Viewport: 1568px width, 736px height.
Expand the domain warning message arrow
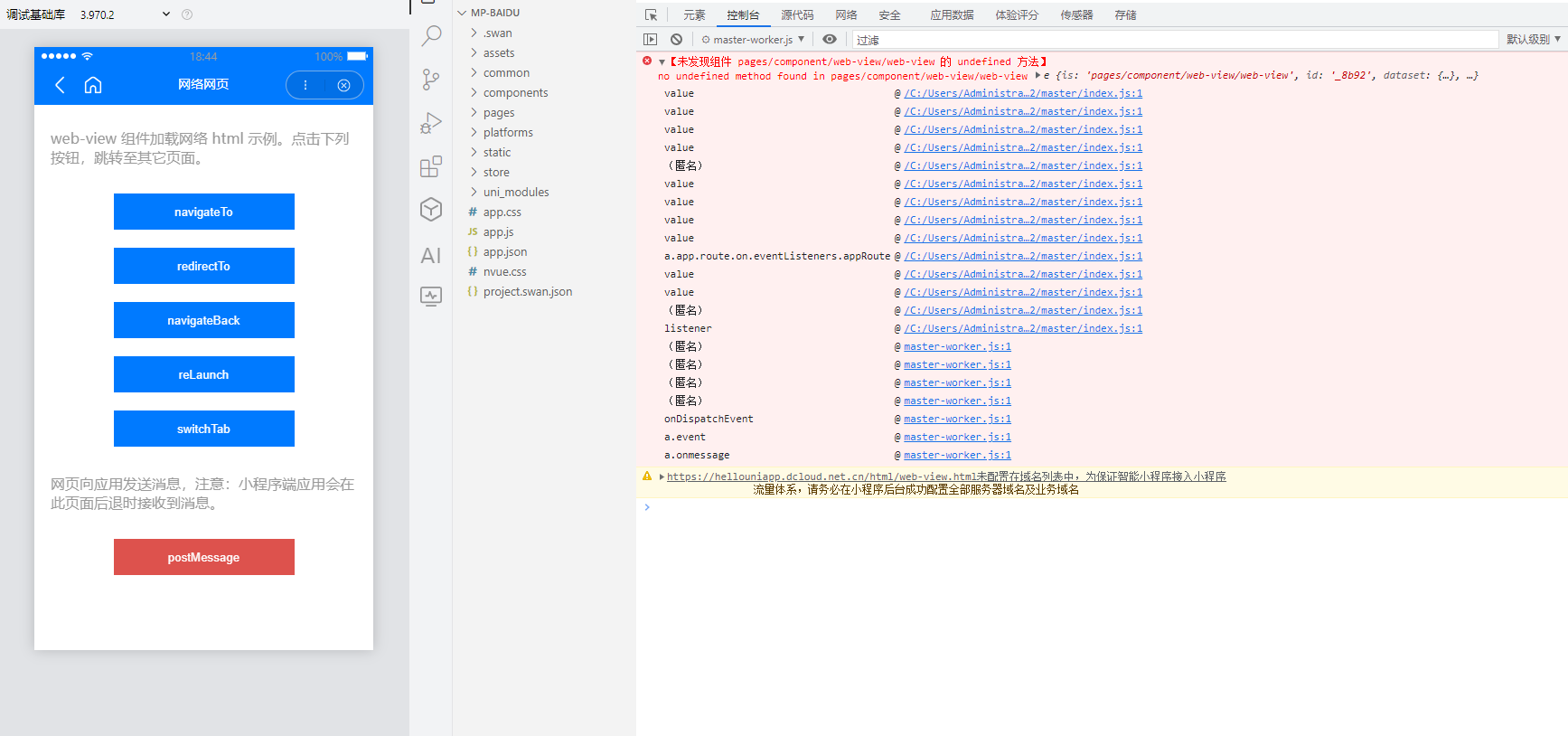[x=662, y=477]
